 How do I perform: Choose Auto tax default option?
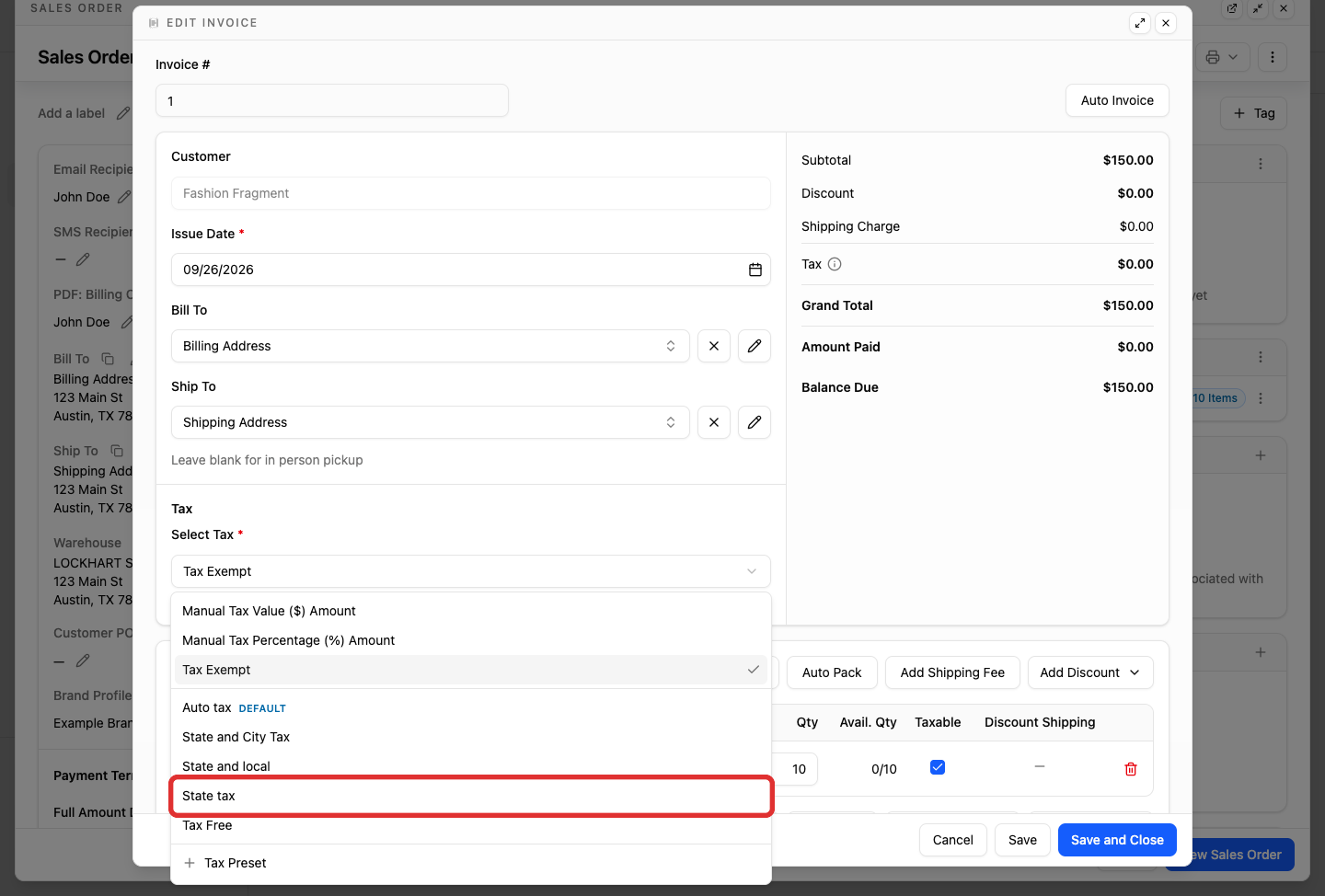[471, 707]
